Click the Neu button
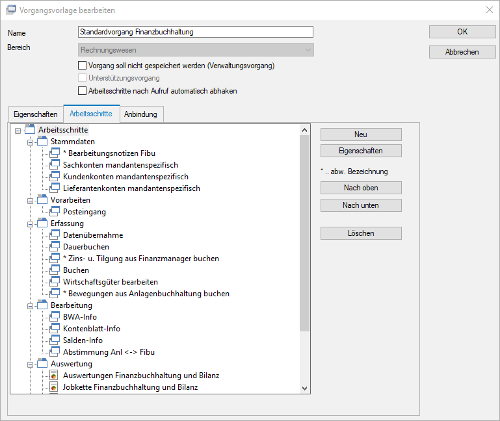The width and height of the screenshot is (500, 421). pos(361,134)
